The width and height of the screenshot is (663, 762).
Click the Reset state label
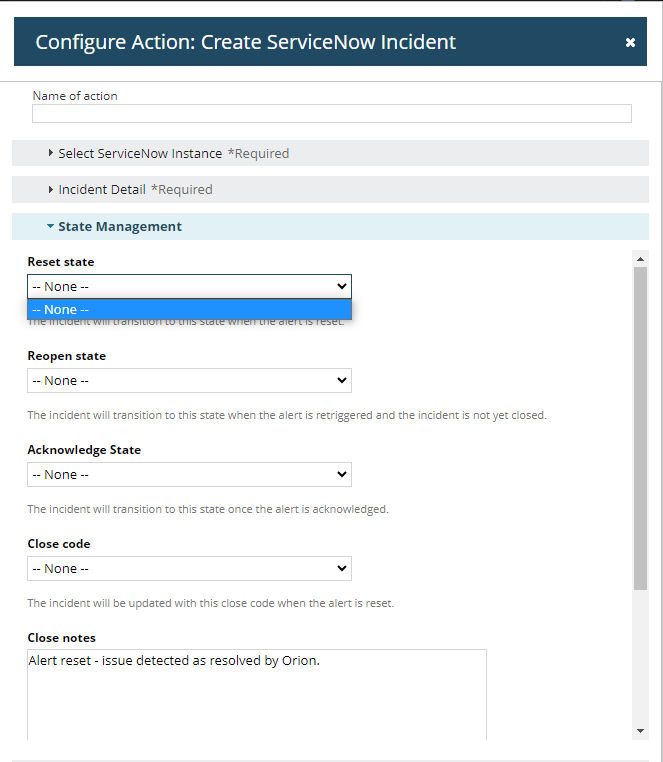[61, 262]
